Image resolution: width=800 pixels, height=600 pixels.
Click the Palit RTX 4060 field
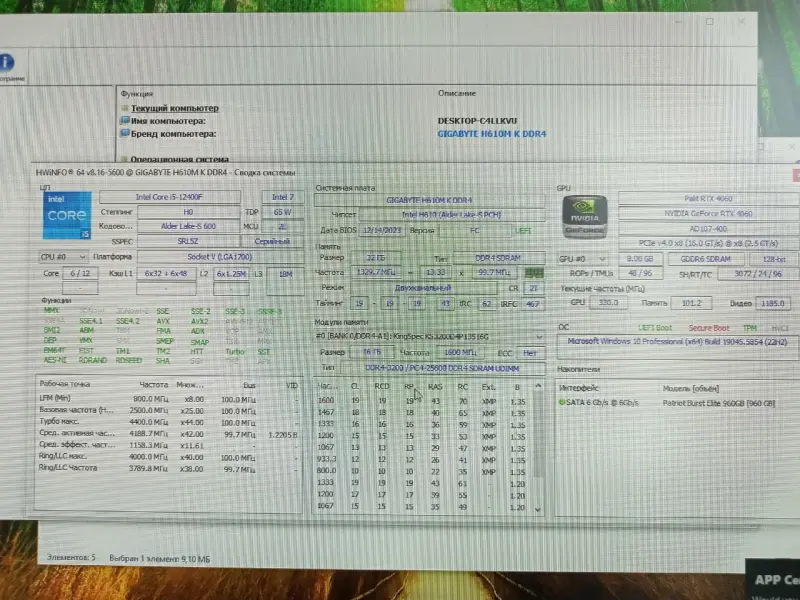pos(708,198)
